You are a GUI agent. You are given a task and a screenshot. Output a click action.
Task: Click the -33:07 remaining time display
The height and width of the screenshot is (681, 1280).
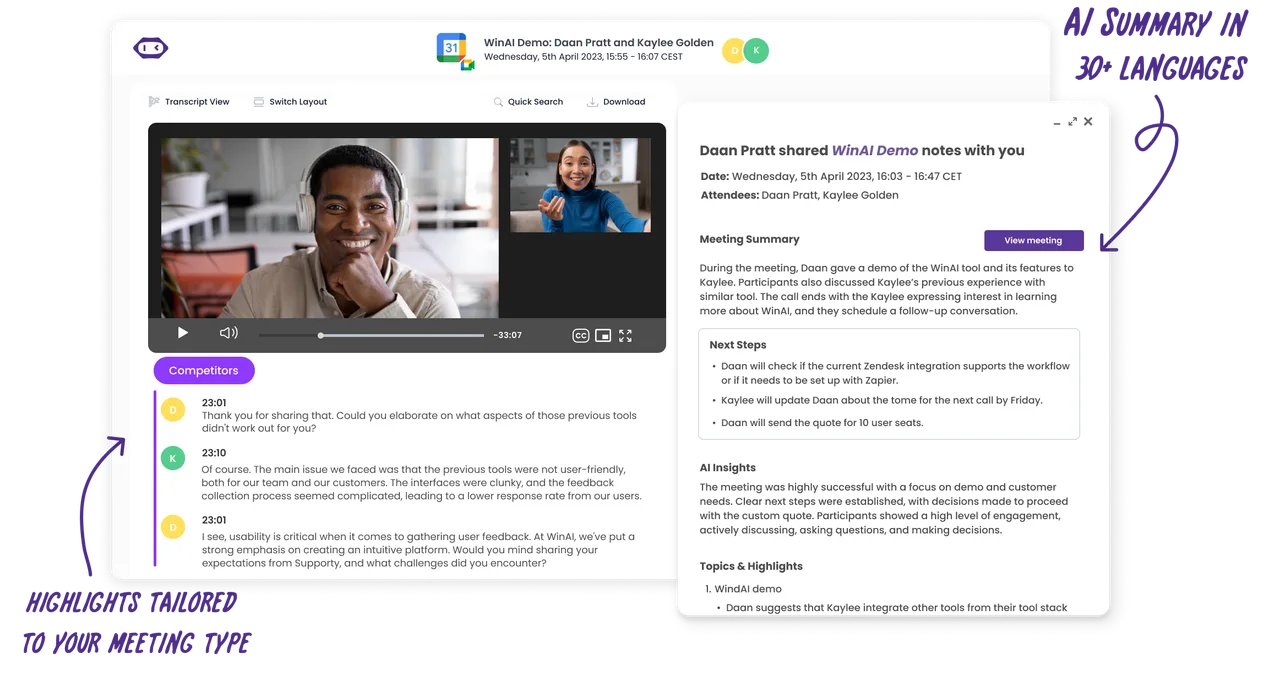(508, 335)
